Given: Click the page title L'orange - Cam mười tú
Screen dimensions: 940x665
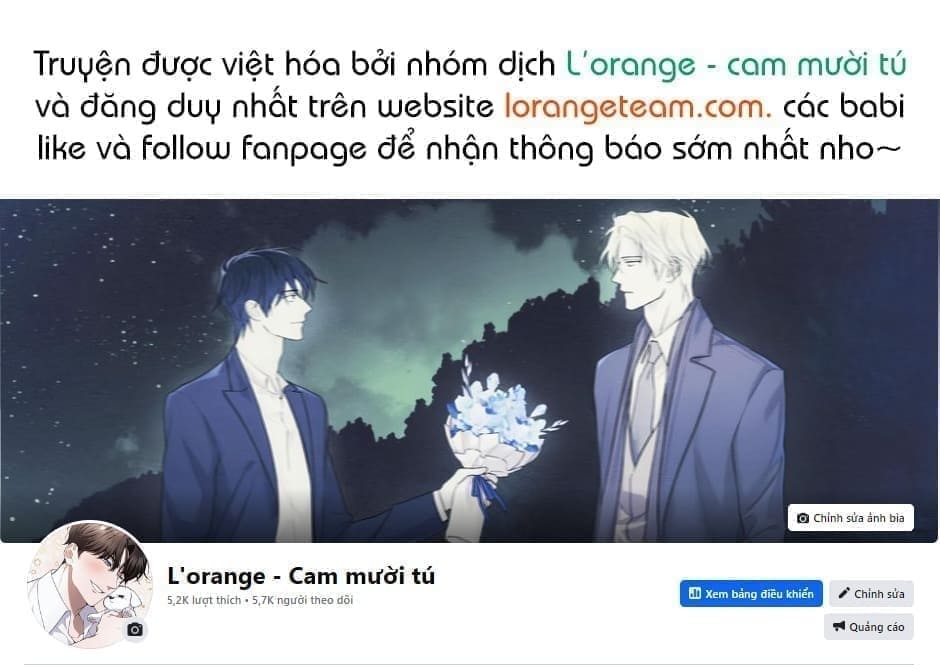Looking at the screenshot, I should [x=301, y=576].
